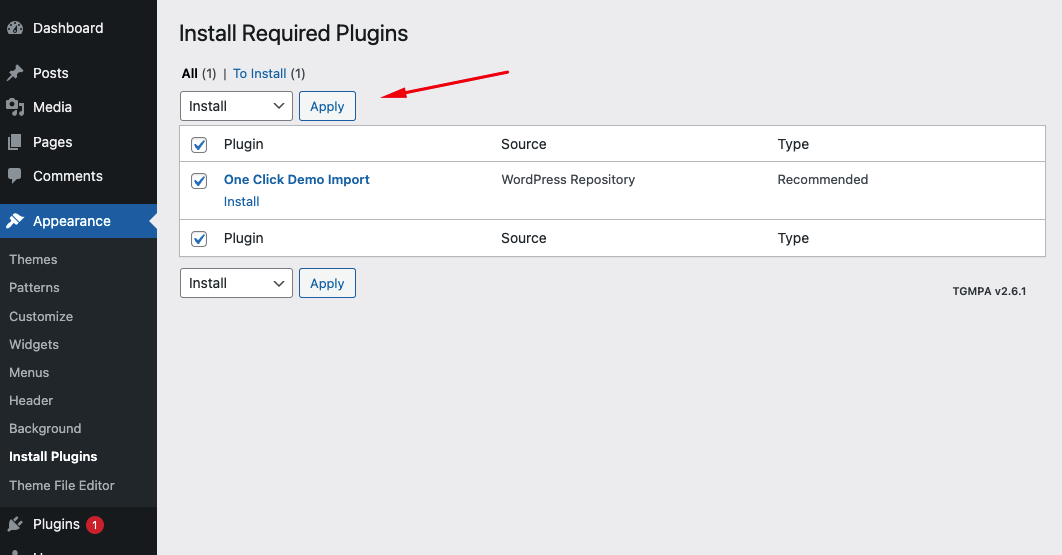Click the red Plugins update badge
This screenshot has width=1062, height=555.
[95, 524]
